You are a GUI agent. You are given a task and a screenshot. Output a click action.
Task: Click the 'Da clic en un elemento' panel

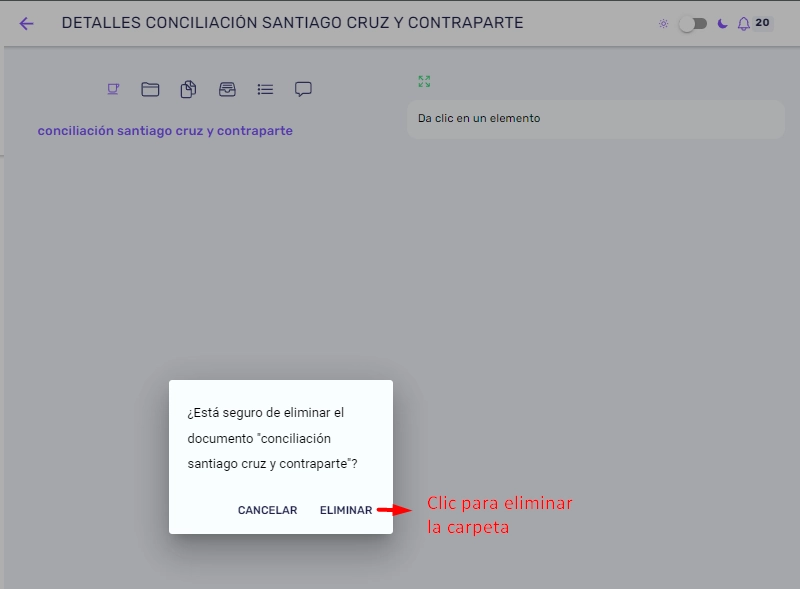coord(595,118)
